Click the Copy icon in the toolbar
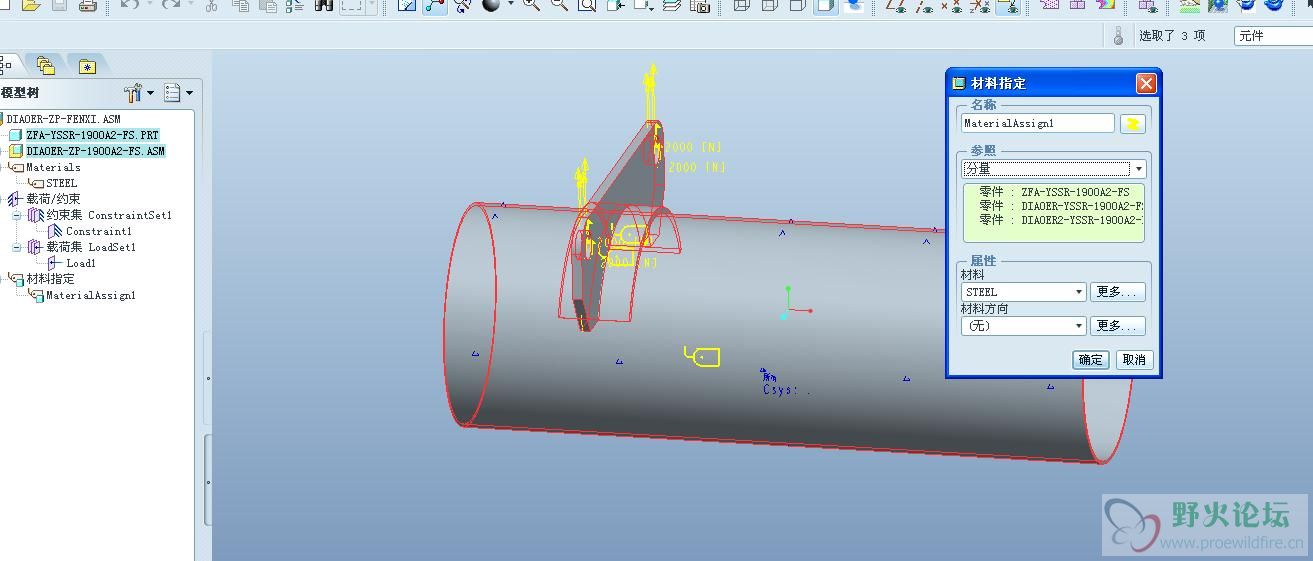The image size is (1313, 561). pyautogui.click(x=241, y=5)
